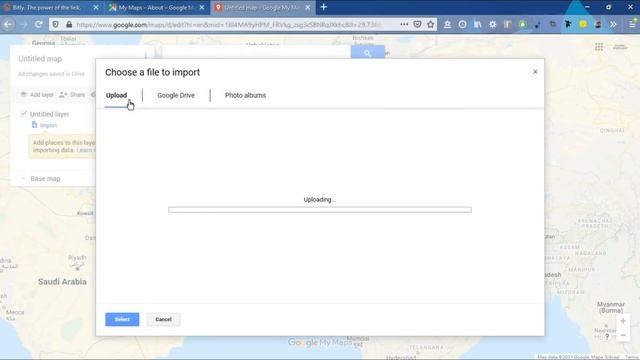Click the Add layer button

click(37, 95)
